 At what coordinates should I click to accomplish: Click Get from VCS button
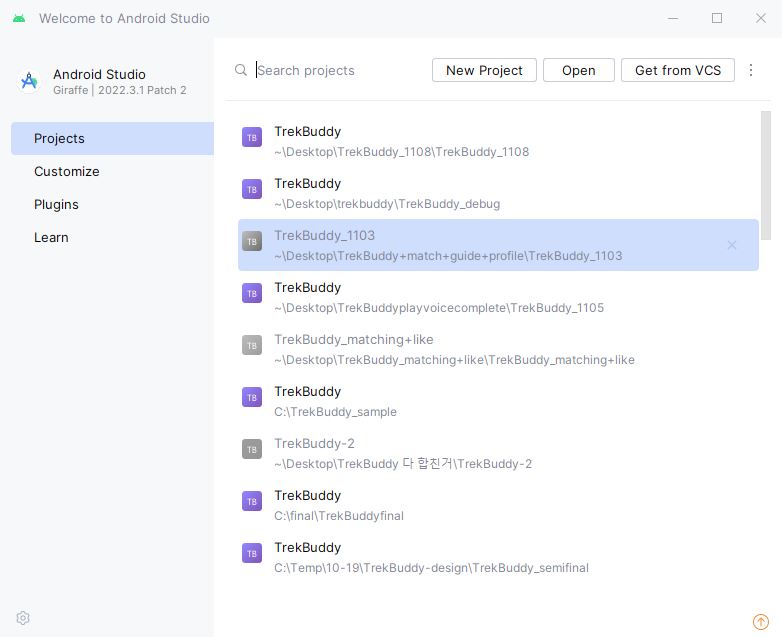[678, 70]
